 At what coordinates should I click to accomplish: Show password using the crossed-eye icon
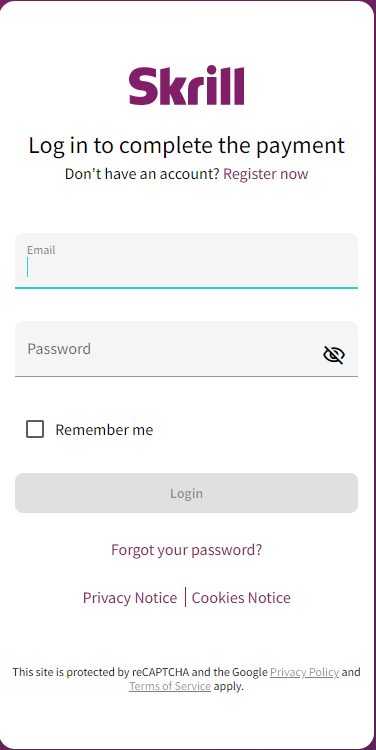point(334,355)
